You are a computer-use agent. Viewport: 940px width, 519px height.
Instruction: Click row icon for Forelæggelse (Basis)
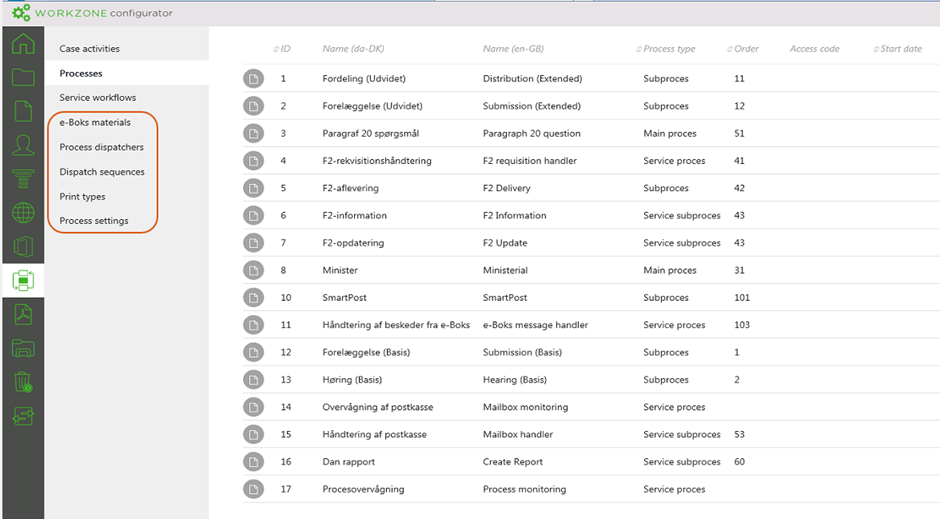point(254,352)
